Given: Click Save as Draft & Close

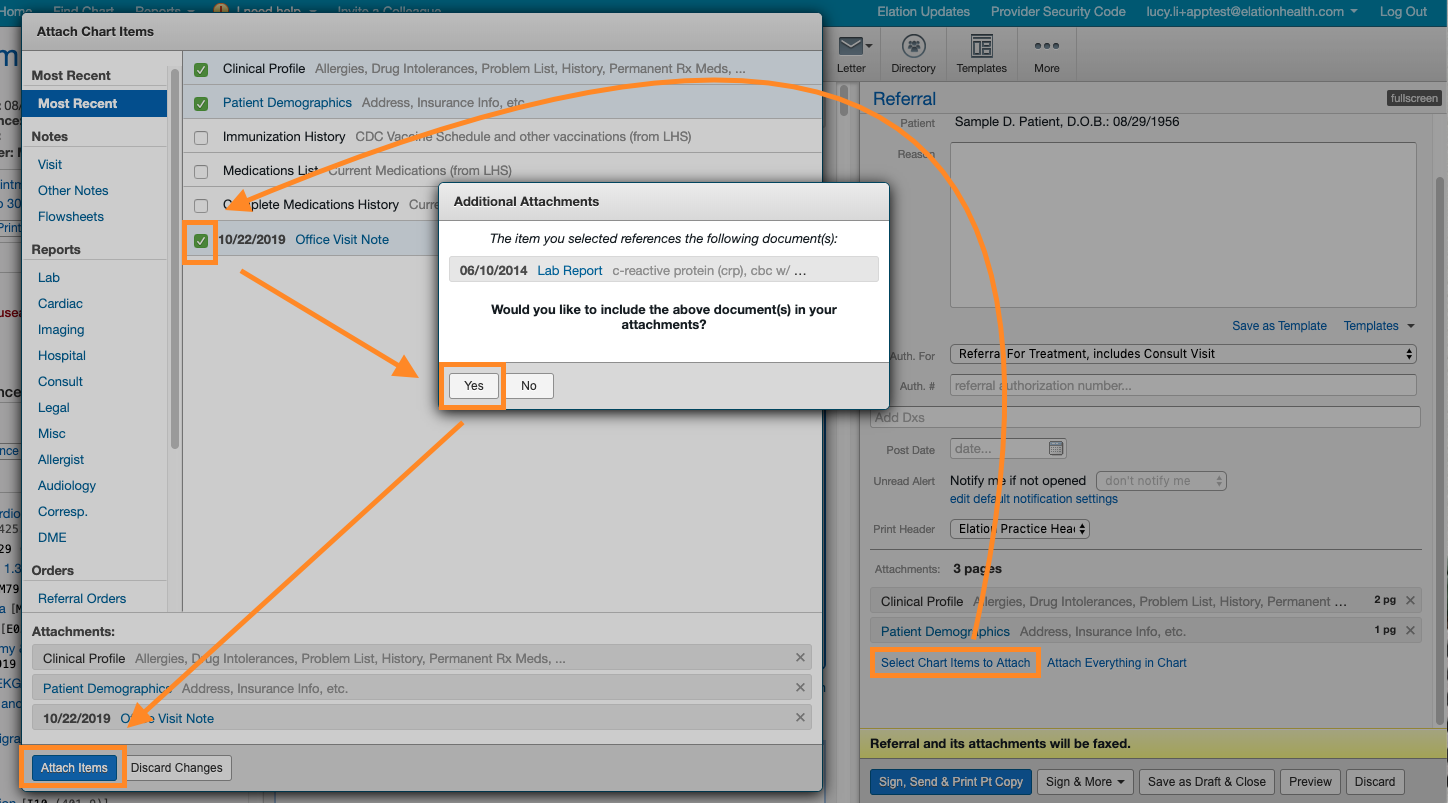Looking at the screenshot, I should 1206,782.
